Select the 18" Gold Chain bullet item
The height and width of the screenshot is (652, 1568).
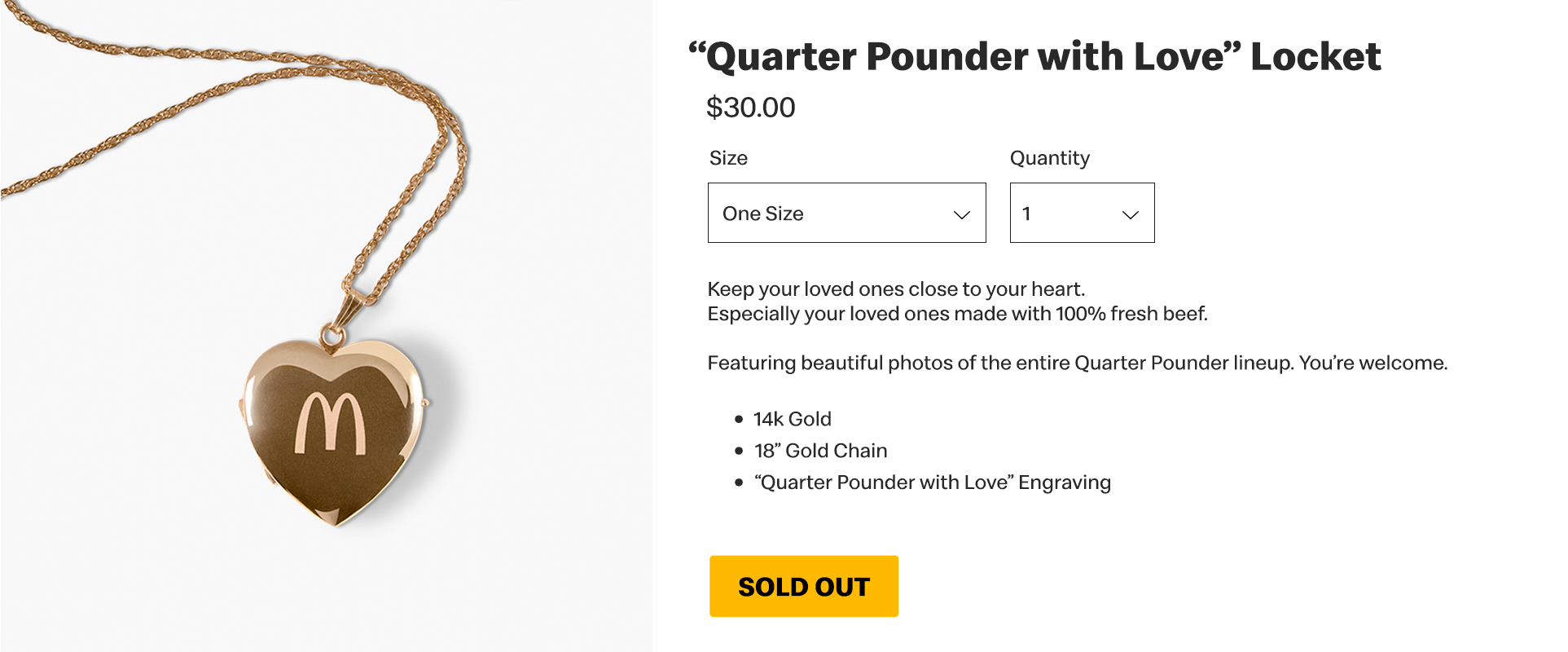point(820,451)
